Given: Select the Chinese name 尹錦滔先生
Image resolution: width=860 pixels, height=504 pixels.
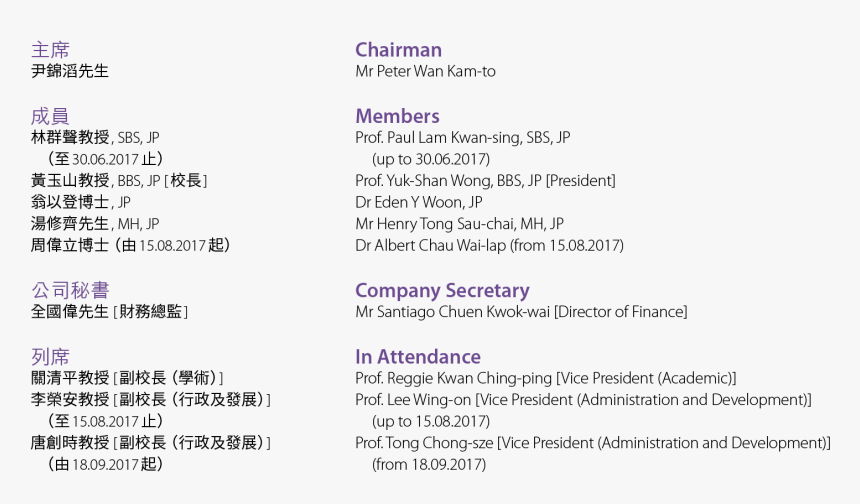Looking at the screenshot, I should 70,71.
